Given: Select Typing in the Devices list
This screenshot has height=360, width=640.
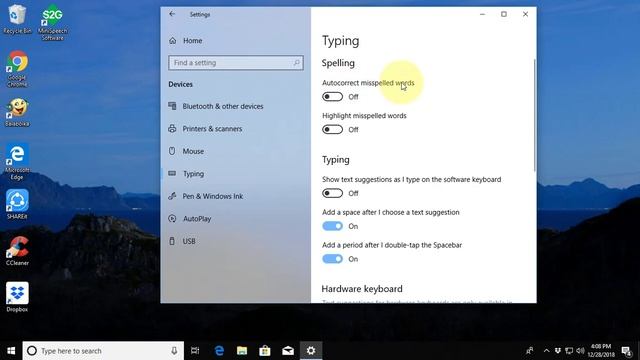Looking at the screenshot, I should (x=186, y=173).
